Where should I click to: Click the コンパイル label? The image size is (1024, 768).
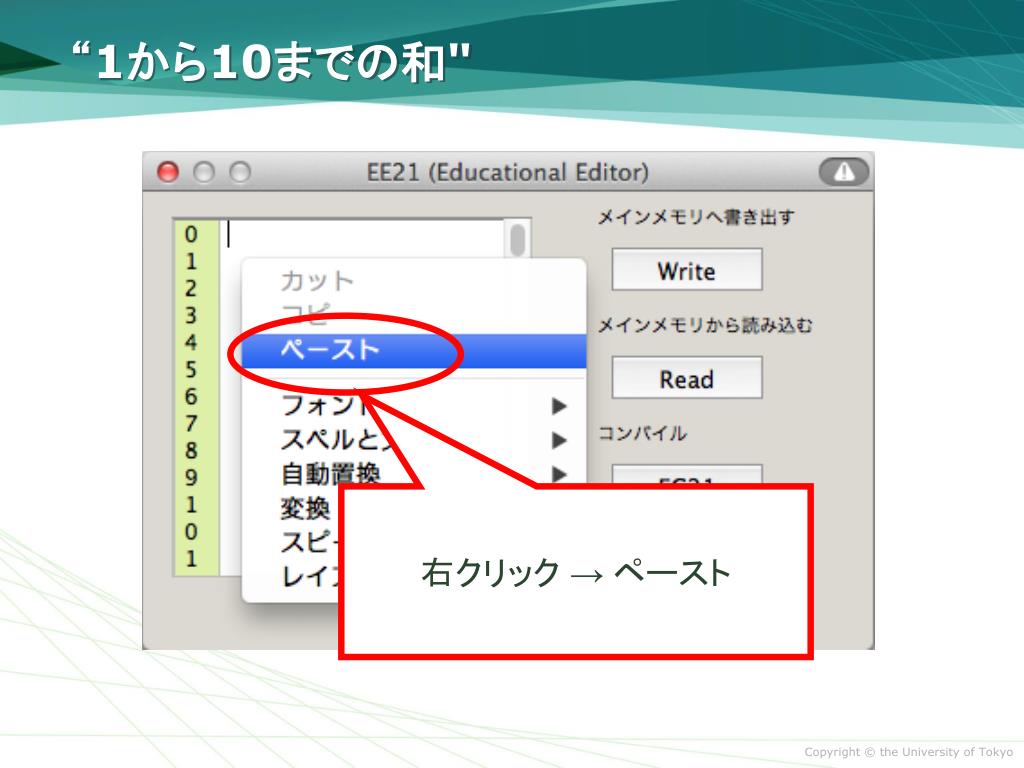click(x=643, y=434)
